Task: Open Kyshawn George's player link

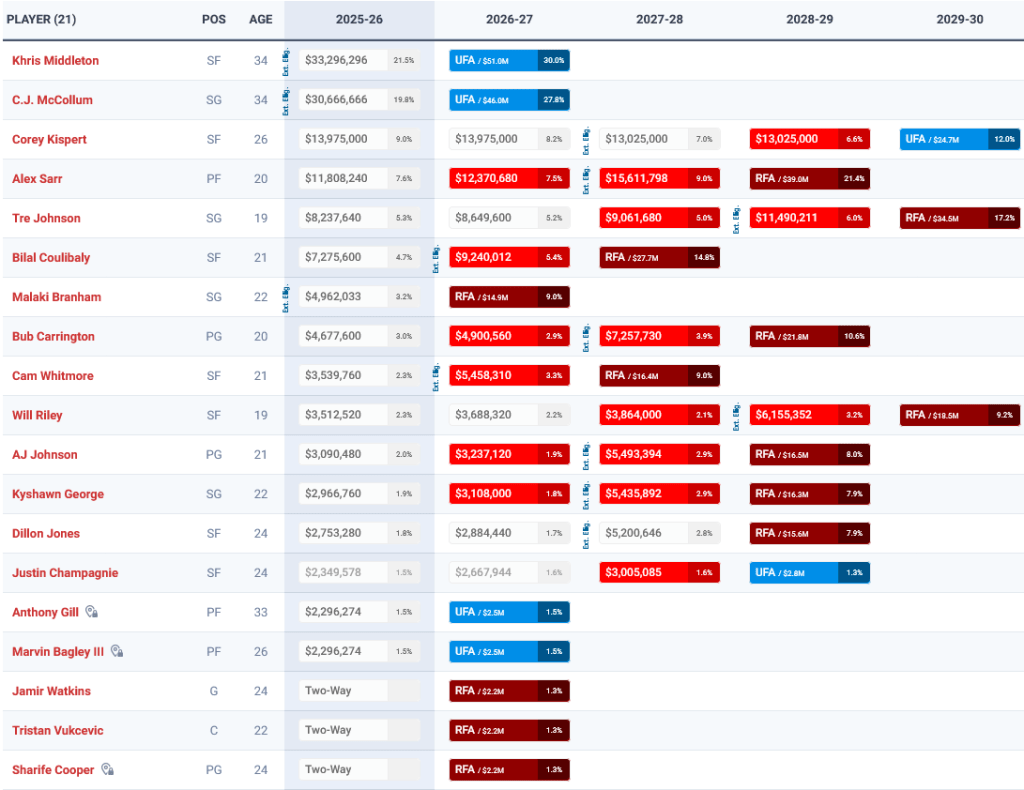Action: (57, 494)
